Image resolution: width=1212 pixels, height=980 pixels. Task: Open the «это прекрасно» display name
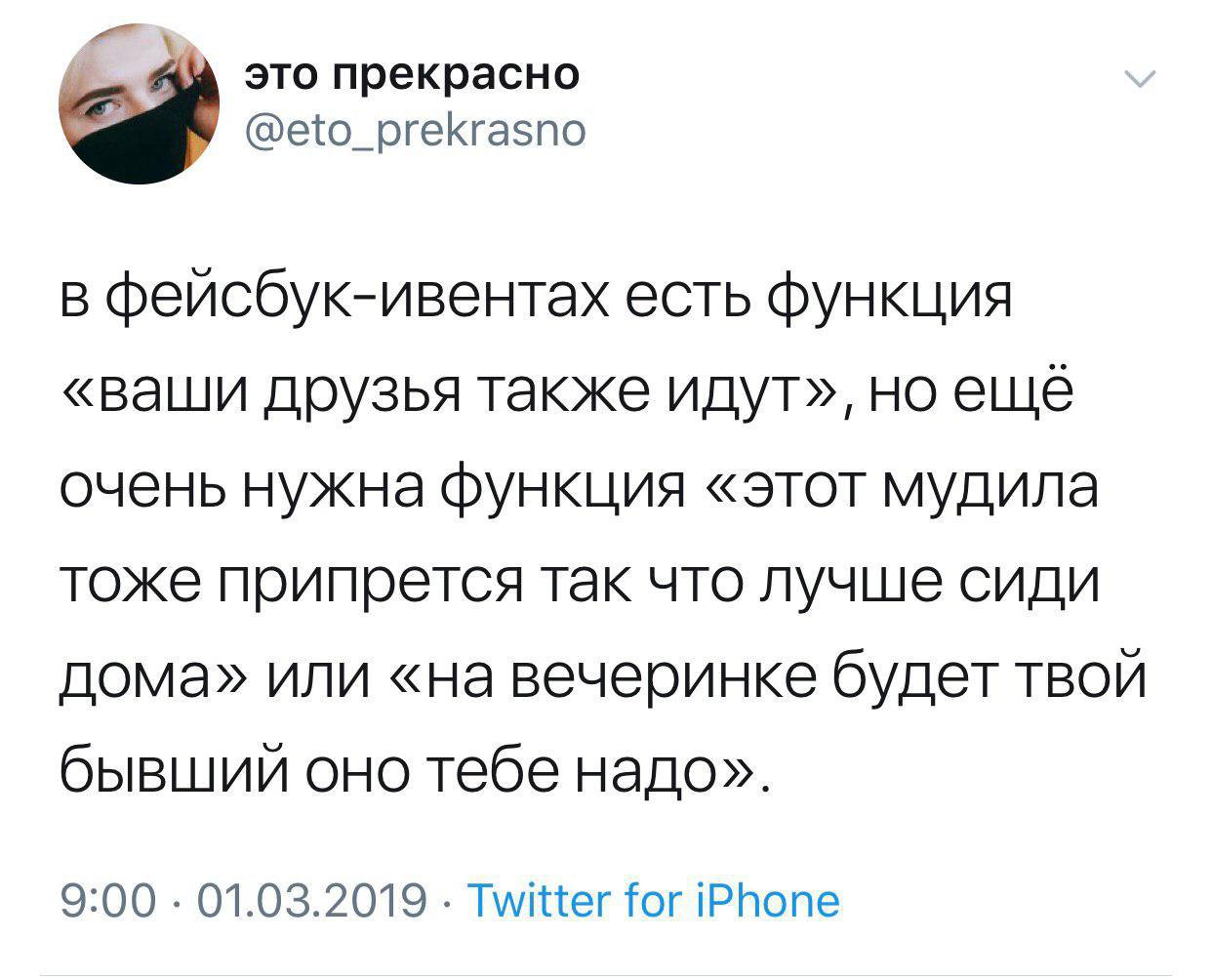point(411,75)
